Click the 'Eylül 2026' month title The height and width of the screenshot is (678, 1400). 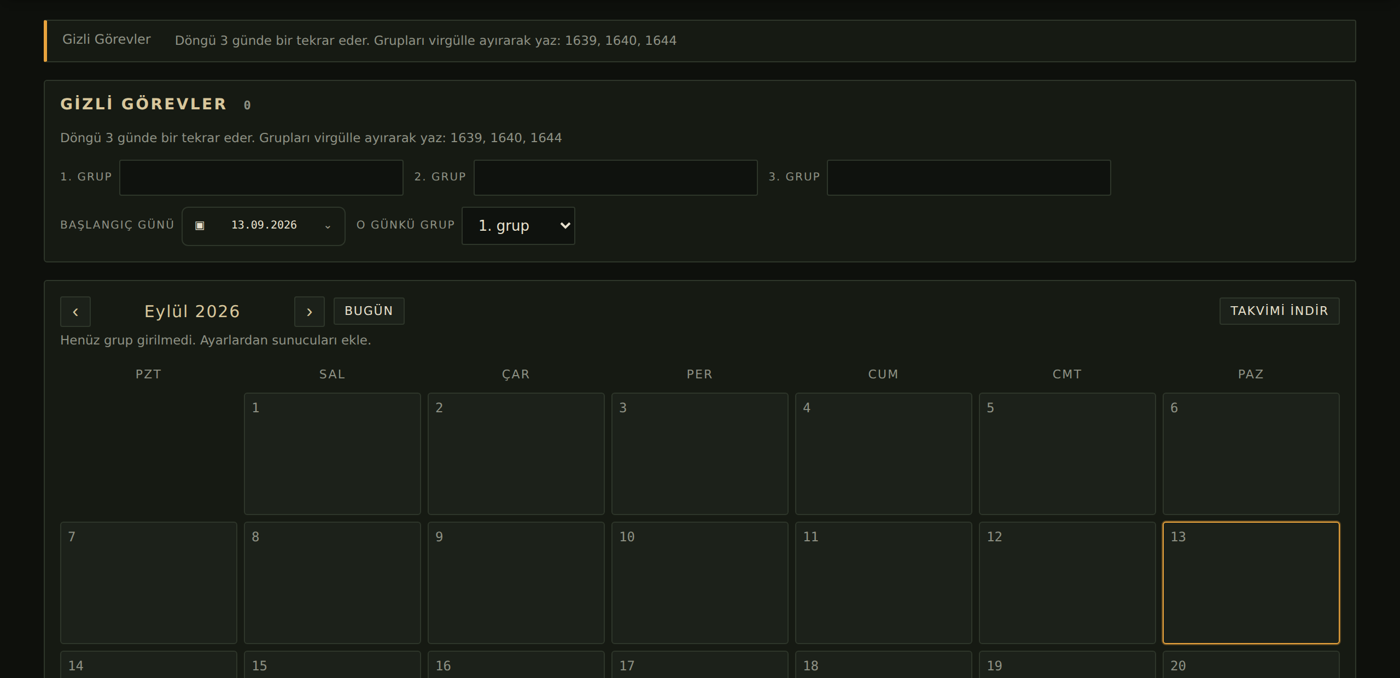[x=192, y=311]
